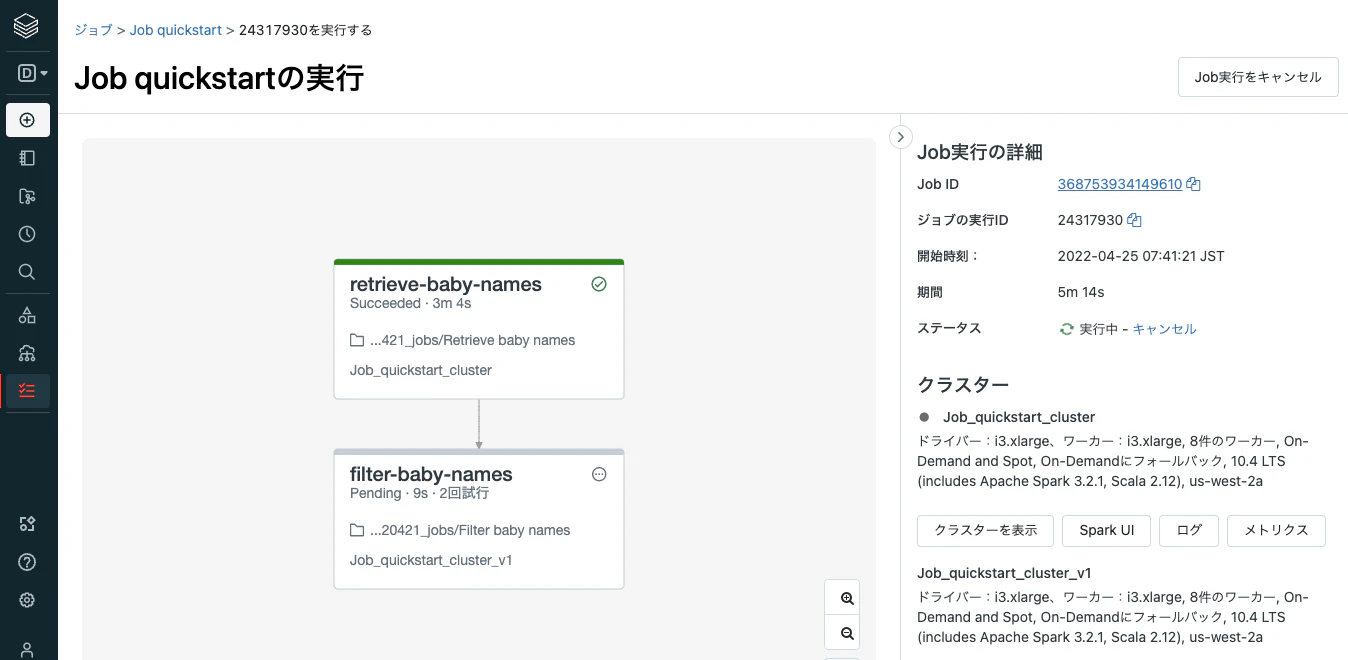The image size is (1348, 660).
Task: Click the Job実行の詳細 heading
Action: [980, 152]
